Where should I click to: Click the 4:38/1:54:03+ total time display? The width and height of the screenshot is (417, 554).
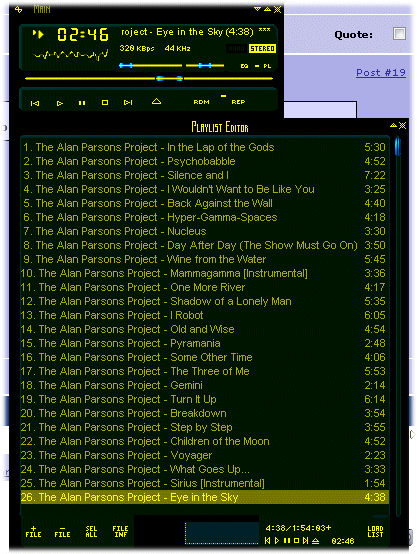pos(298,528)
